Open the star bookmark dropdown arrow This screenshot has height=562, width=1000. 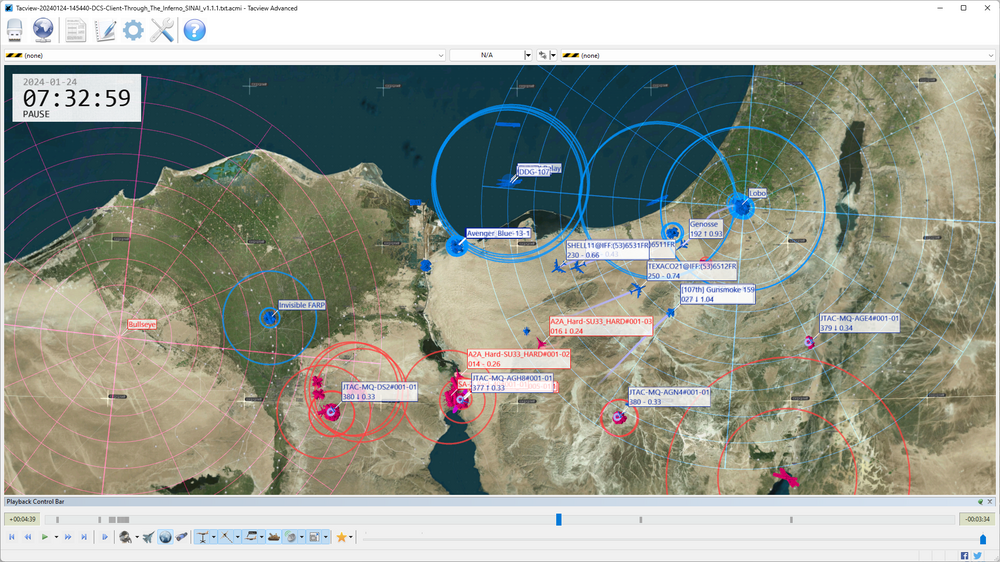(x=351, y=538)
